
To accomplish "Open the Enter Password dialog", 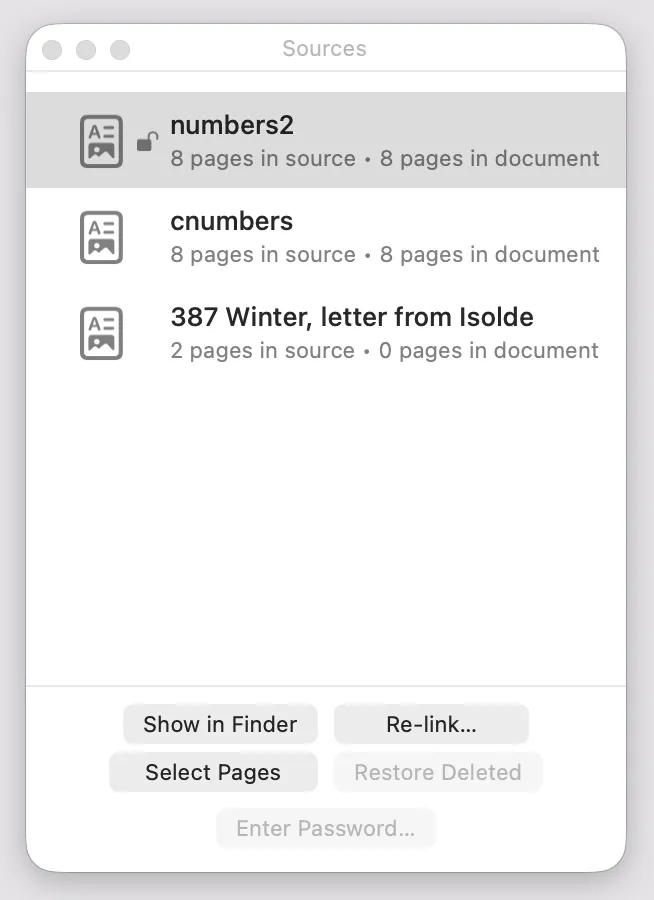I will coord(326,828).
